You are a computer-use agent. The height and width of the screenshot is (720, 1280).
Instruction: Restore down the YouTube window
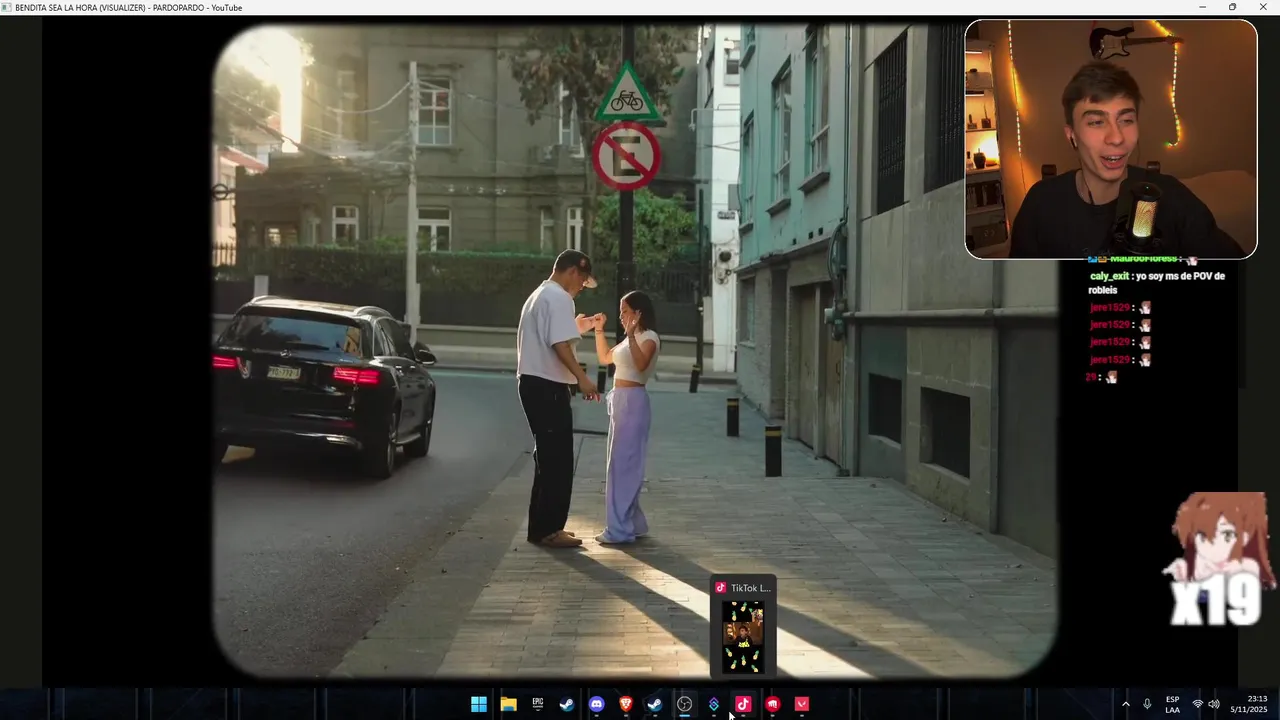[x=1232, y=7]
